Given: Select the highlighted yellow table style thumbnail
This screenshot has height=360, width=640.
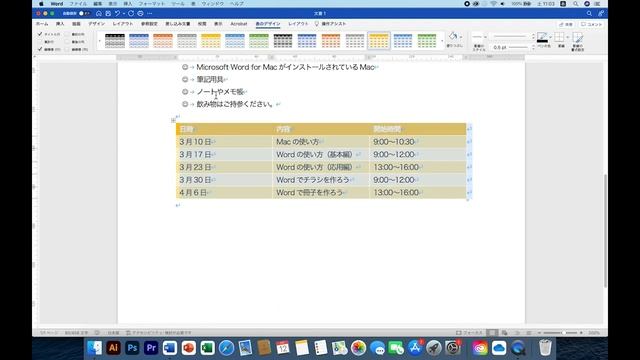Looking at the screenshot, I should 379,41.
